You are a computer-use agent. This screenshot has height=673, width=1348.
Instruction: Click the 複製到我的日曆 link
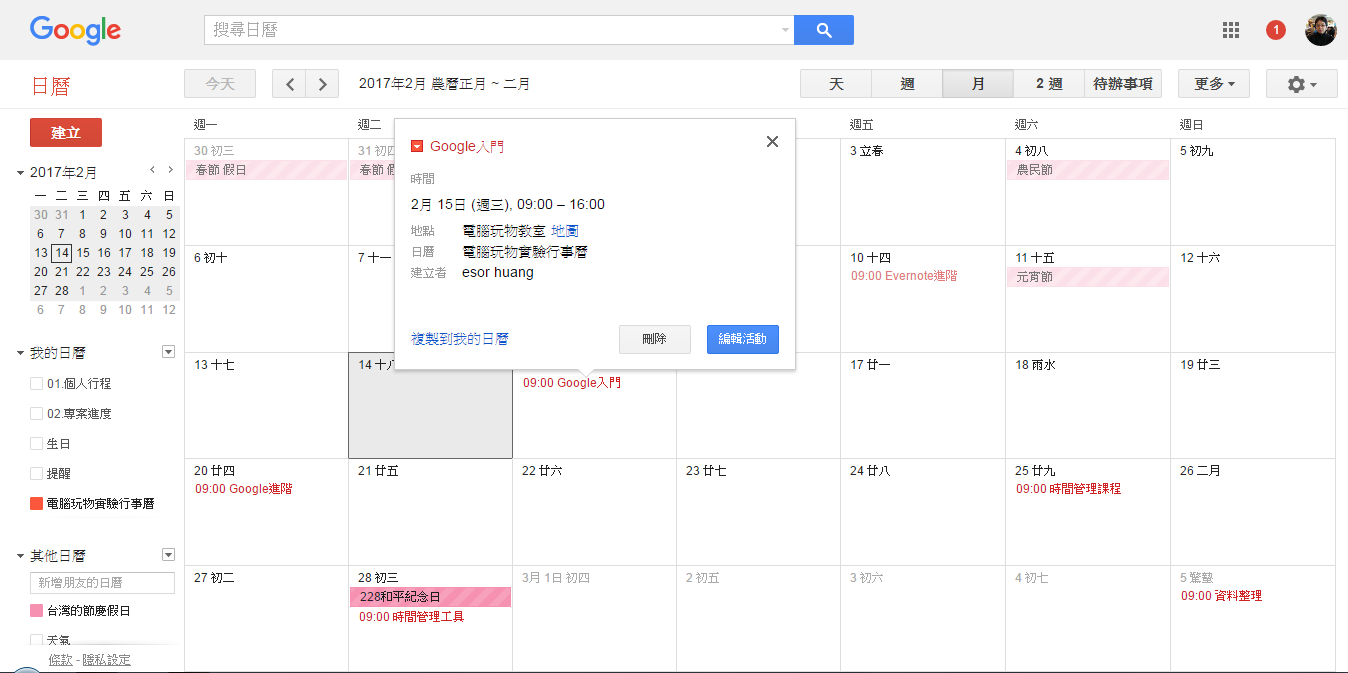460,339
